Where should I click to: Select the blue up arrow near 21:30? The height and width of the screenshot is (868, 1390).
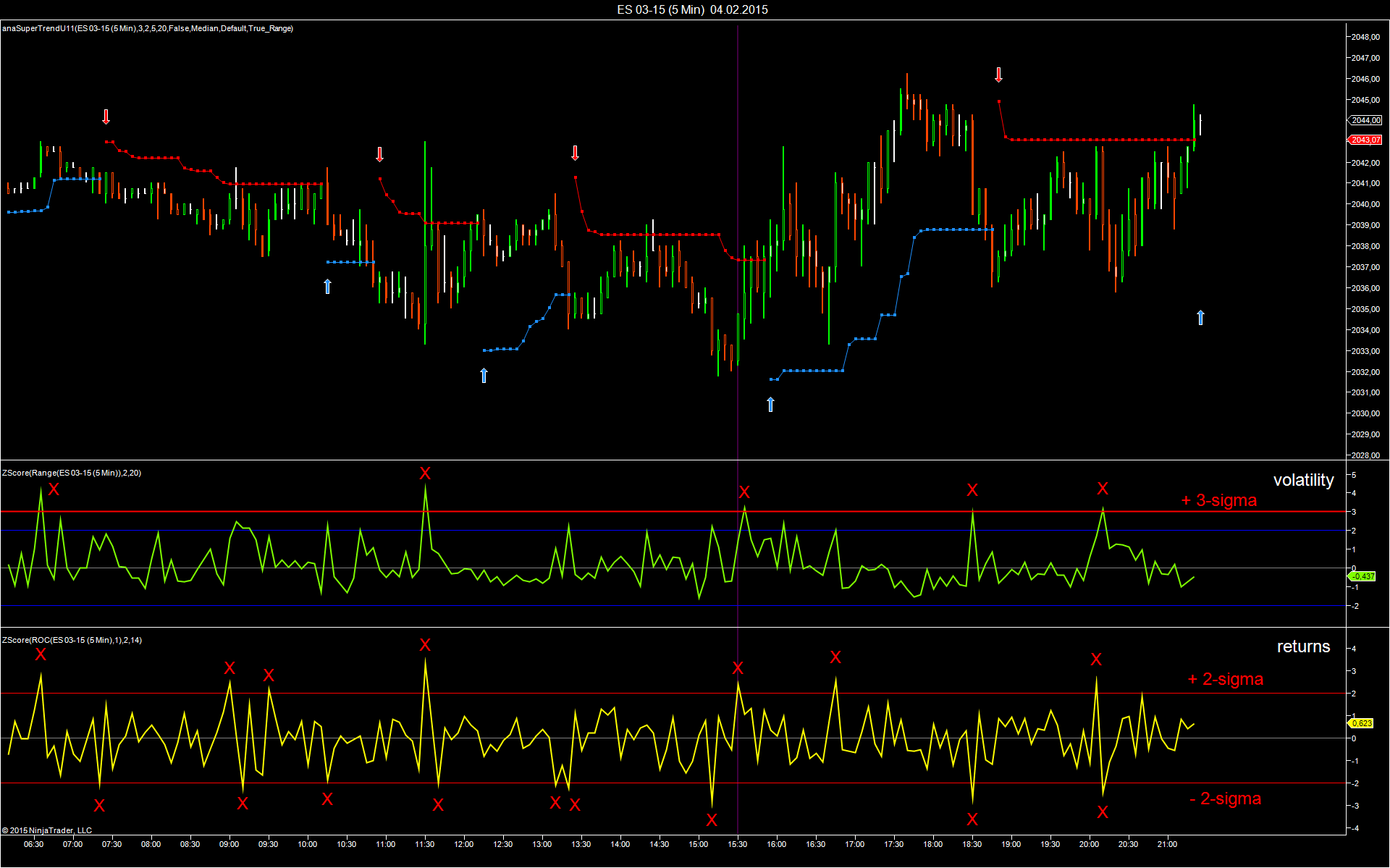point(1200,317)
